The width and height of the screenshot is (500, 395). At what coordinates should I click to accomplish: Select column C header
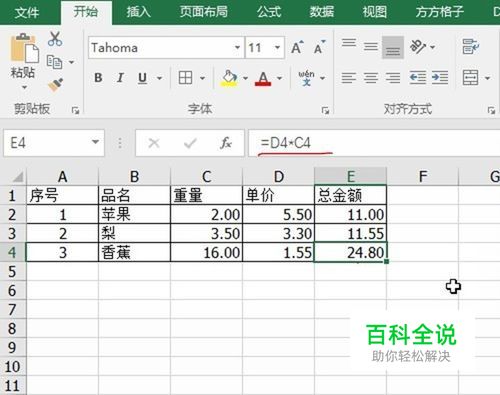pyautogui.click(x=207, y=176)
